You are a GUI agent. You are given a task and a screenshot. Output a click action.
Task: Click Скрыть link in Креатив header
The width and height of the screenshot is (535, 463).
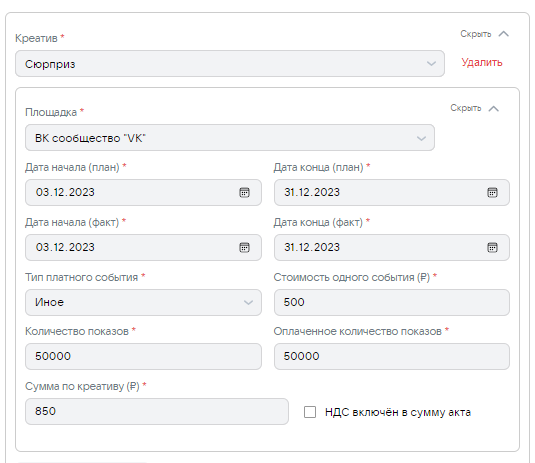pyautogui.click(x=476, y=34)
